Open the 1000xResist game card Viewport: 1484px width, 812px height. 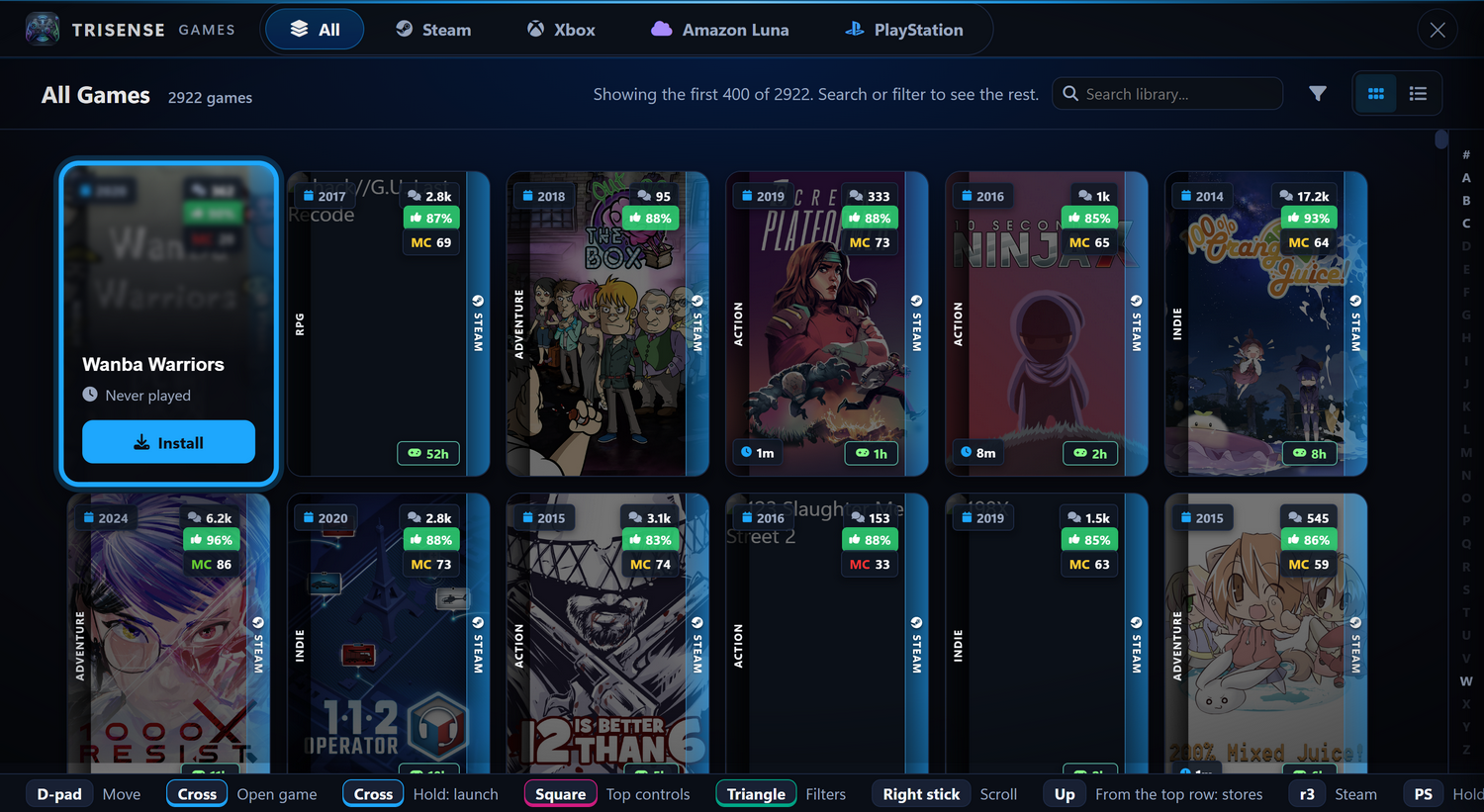point(168,633)
